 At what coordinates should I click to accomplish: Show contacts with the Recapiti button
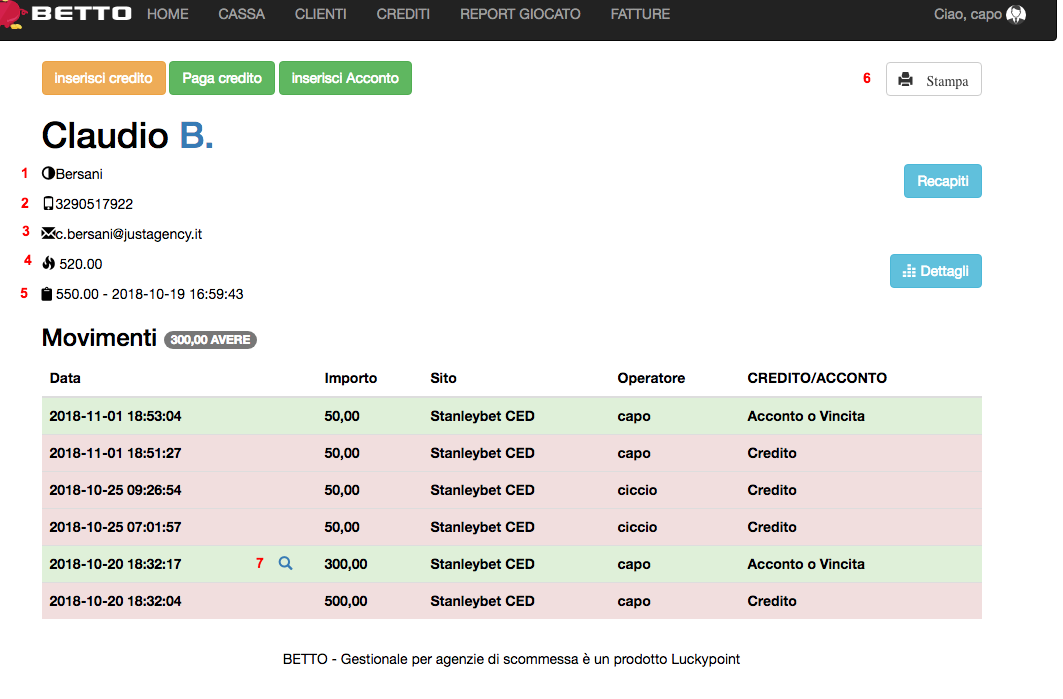(x=942, y=181)
